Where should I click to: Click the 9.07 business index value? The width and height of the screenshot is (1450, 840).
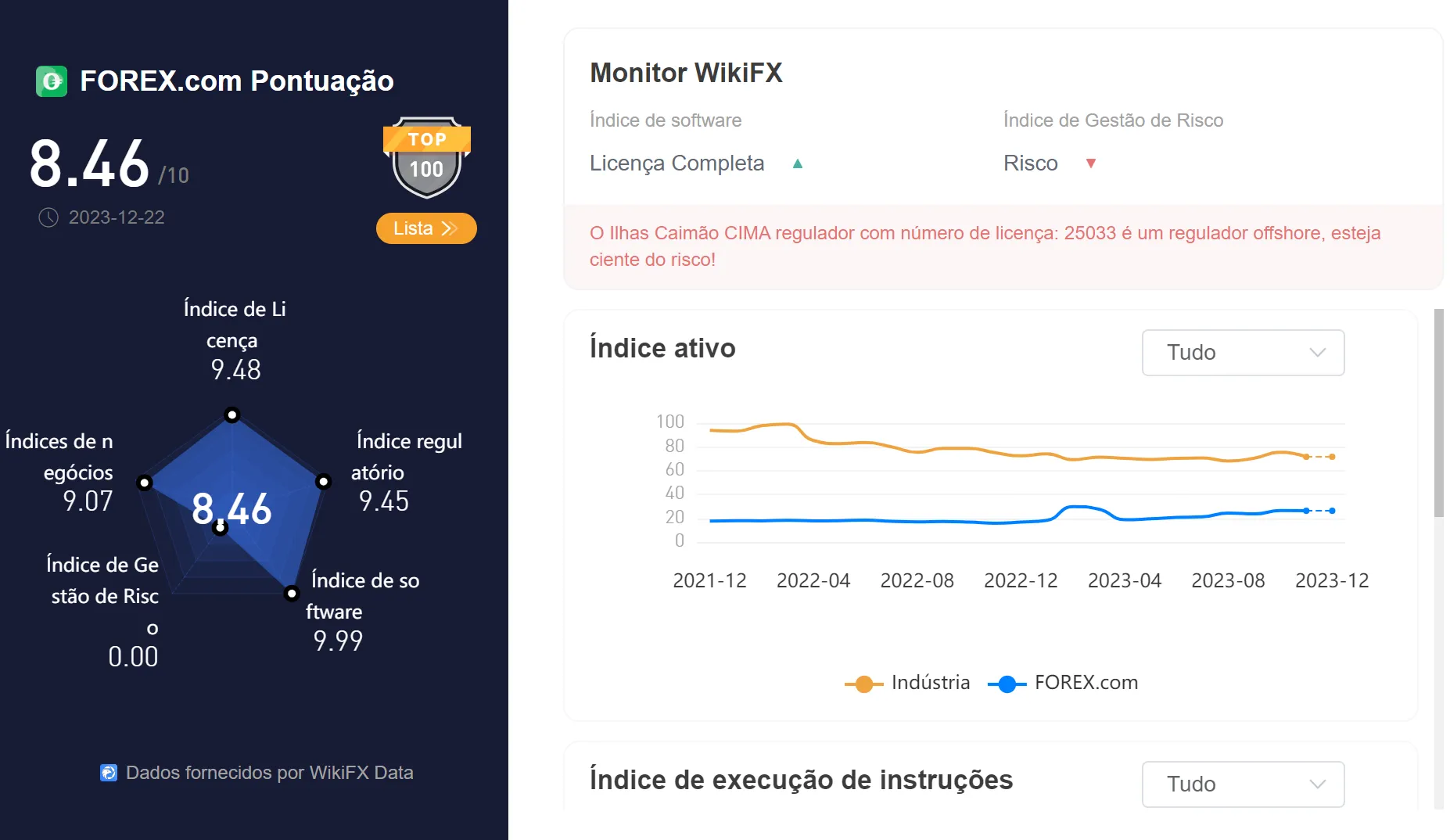pyautogui.click(x=88, y=501)
